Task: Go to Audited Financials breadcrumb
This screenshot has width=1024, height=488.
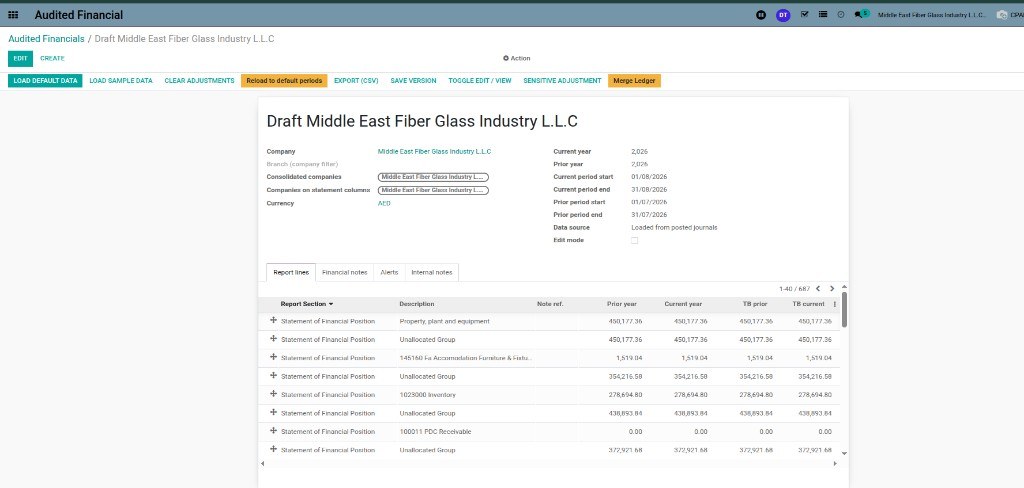Action: click(46, 39)
